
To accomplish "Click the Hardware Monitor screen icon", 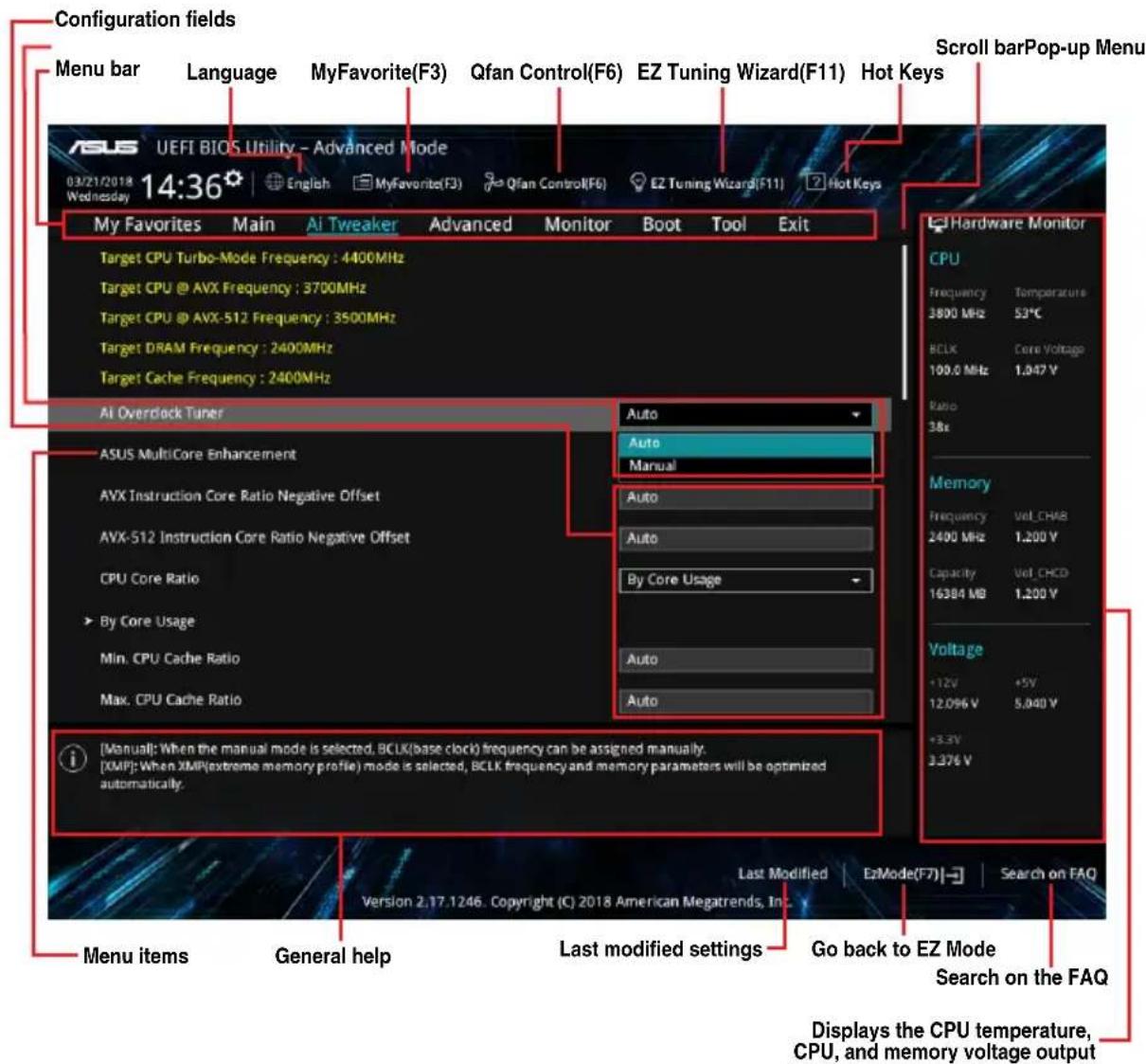I will tap(937, 224).
